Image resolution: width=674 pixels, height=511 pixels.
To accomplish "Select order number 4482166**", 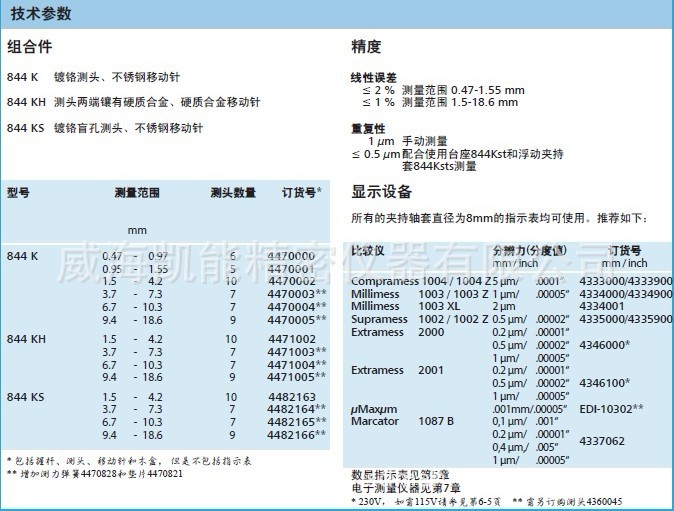I will pos(297,435).
